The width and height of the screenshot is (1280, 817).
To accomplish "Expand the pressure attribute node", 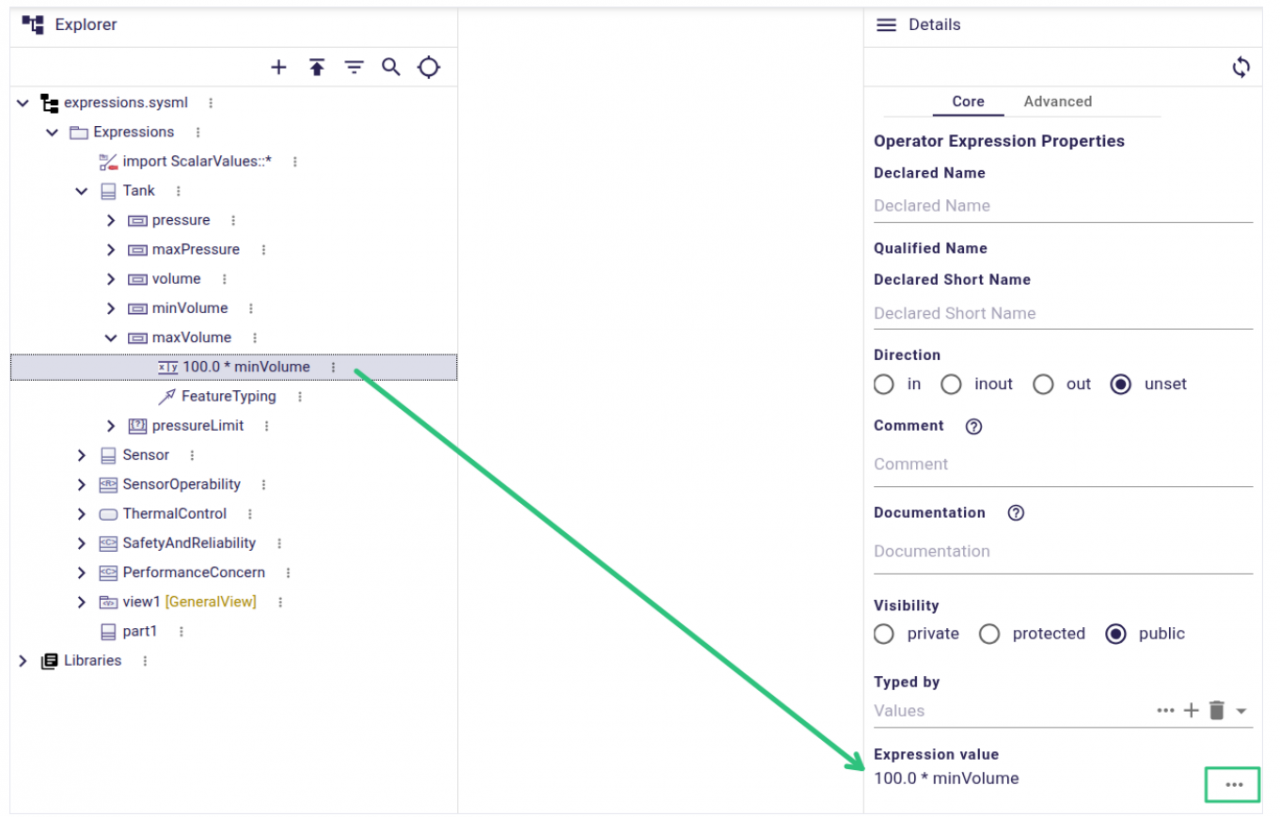I will 111,220.
